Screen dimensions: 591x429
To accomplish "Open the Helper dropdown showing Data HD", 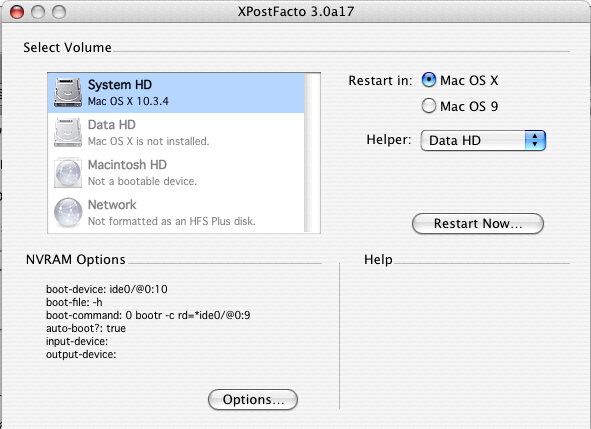I will click(483, 141).
